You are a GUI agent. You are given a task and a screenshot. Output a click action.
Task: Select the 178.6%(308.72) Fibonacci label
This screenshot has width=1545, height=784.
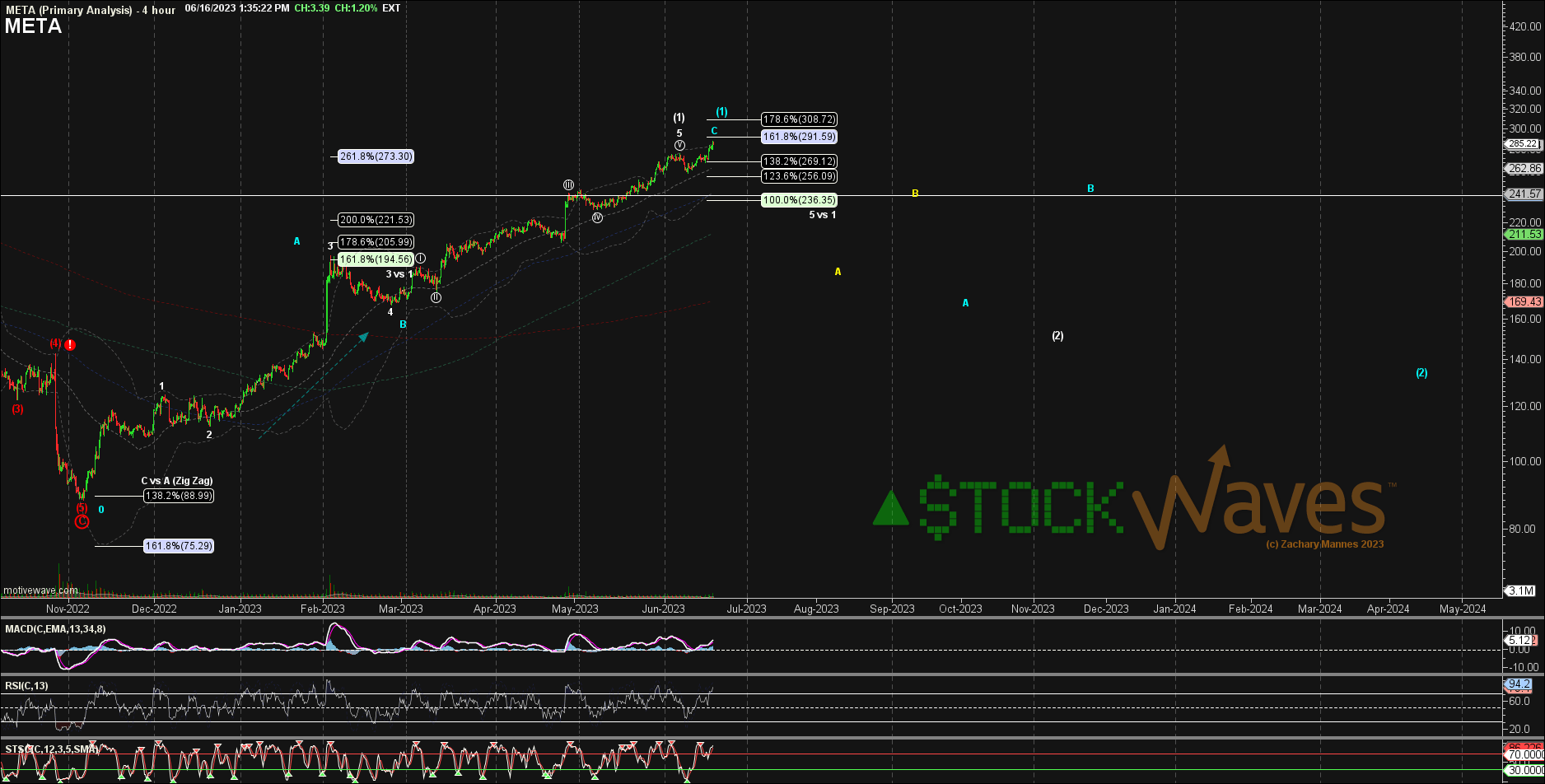pos(799,119)
